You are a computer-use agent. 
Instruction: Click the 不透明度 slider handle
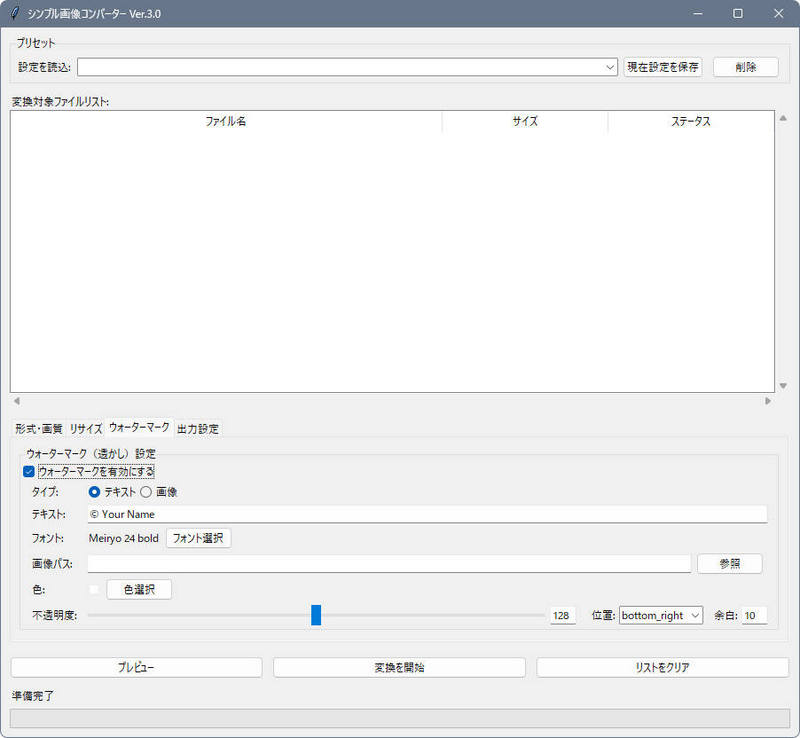(316, 615)
